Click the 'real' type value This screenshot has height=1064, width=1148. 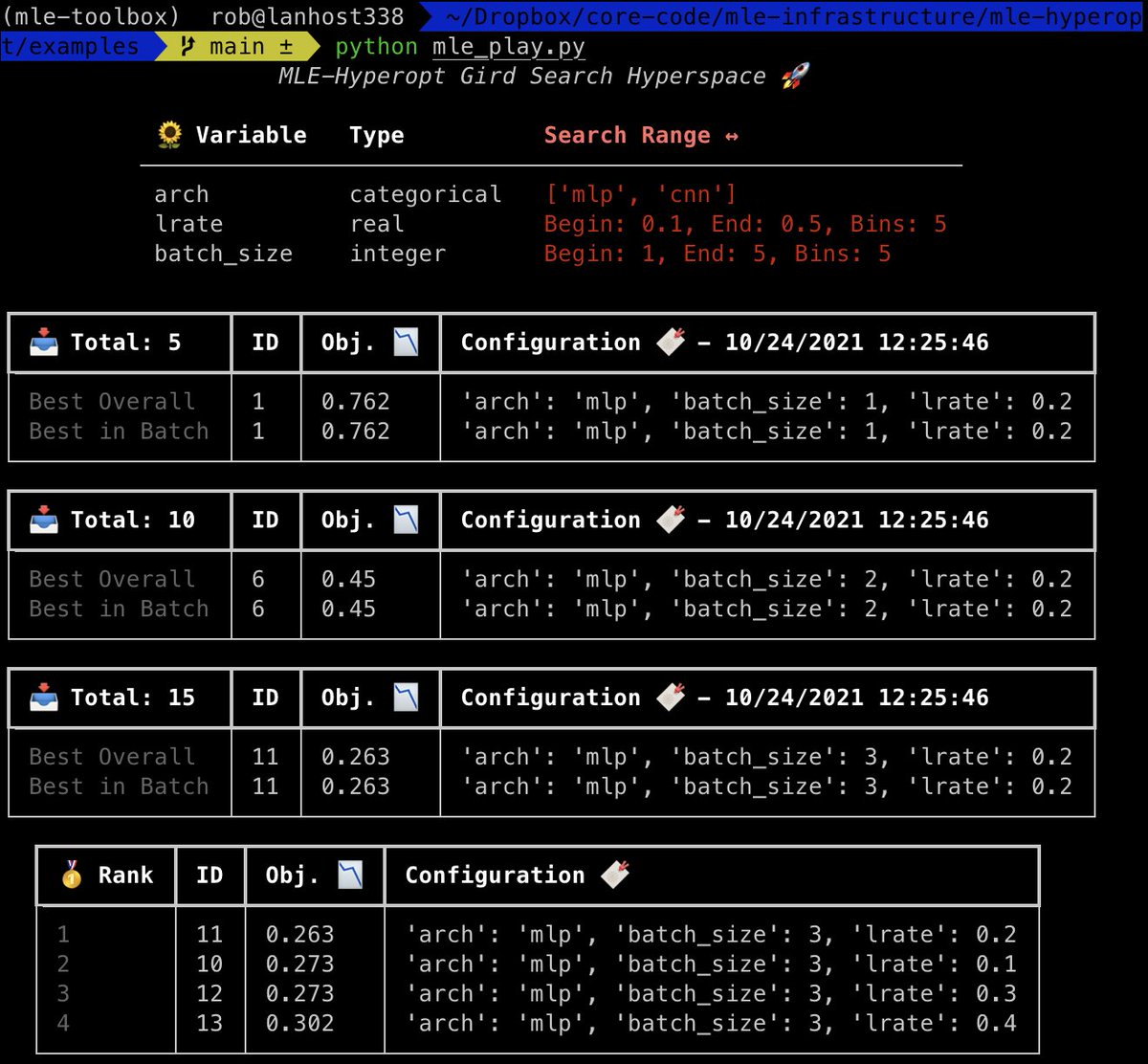point(377,224)
